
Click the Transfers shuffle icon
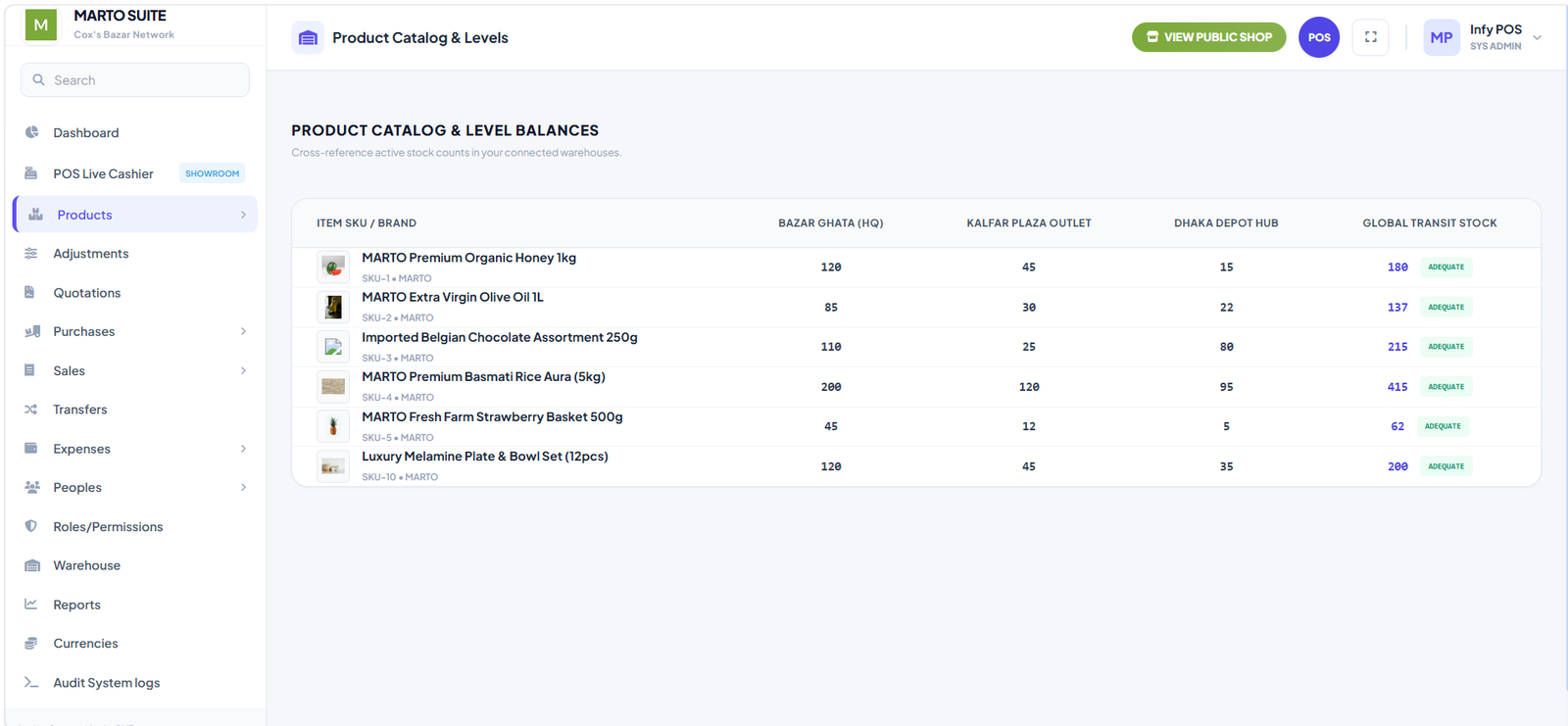coord(31,410)
